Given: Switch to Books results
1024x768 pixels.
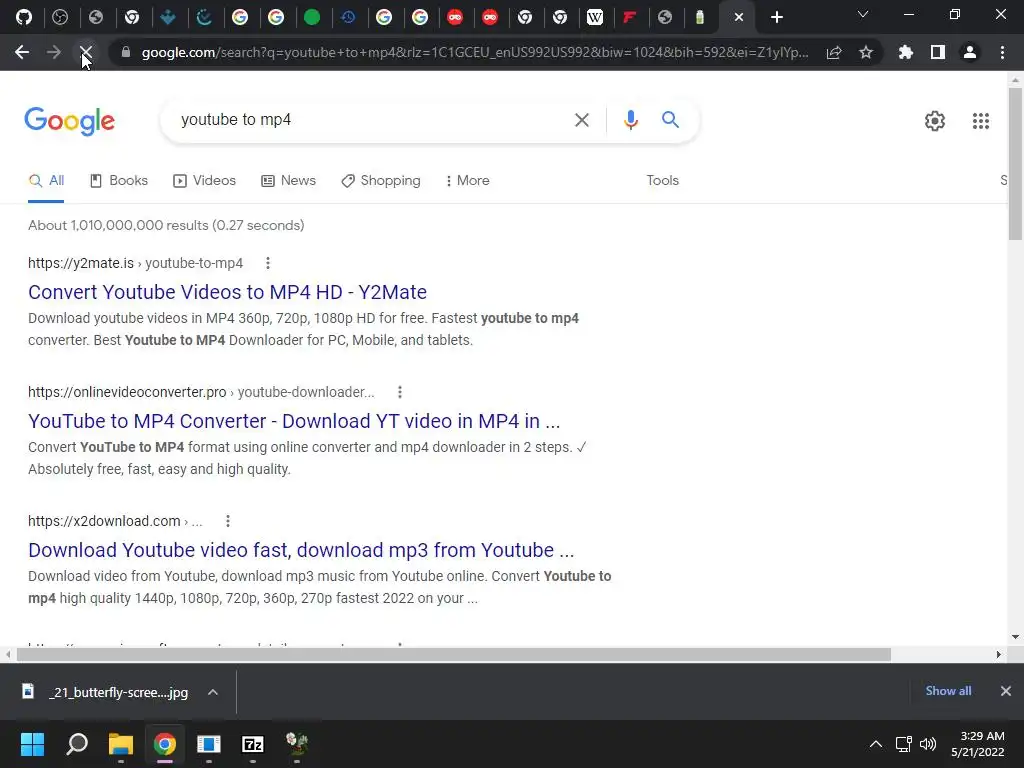Looking at the screenshot, I should tap(119, 181).
